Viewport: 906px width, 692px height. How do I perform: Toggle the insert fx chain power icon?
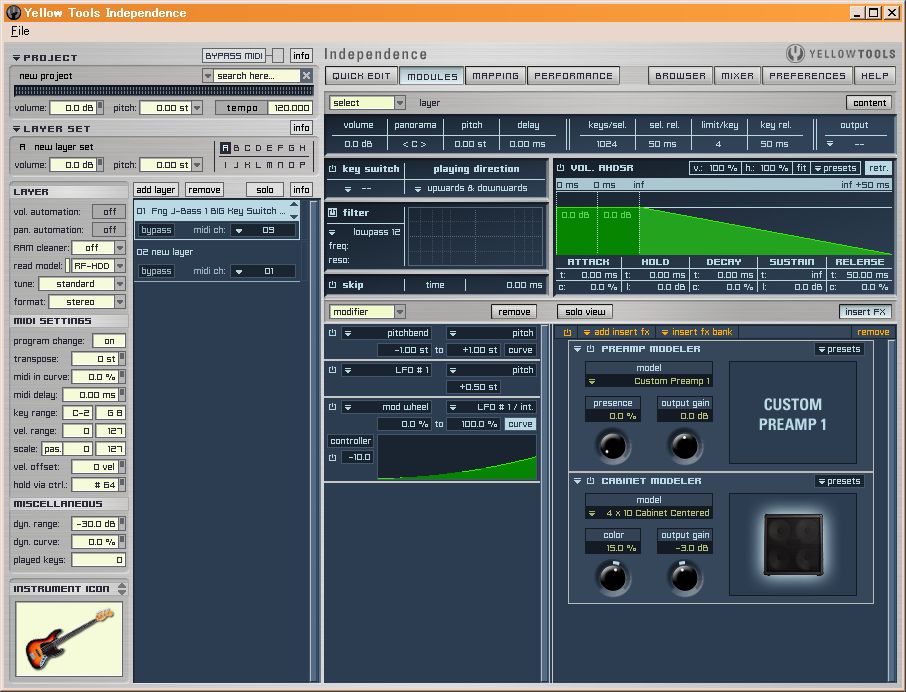coord(567,332)
